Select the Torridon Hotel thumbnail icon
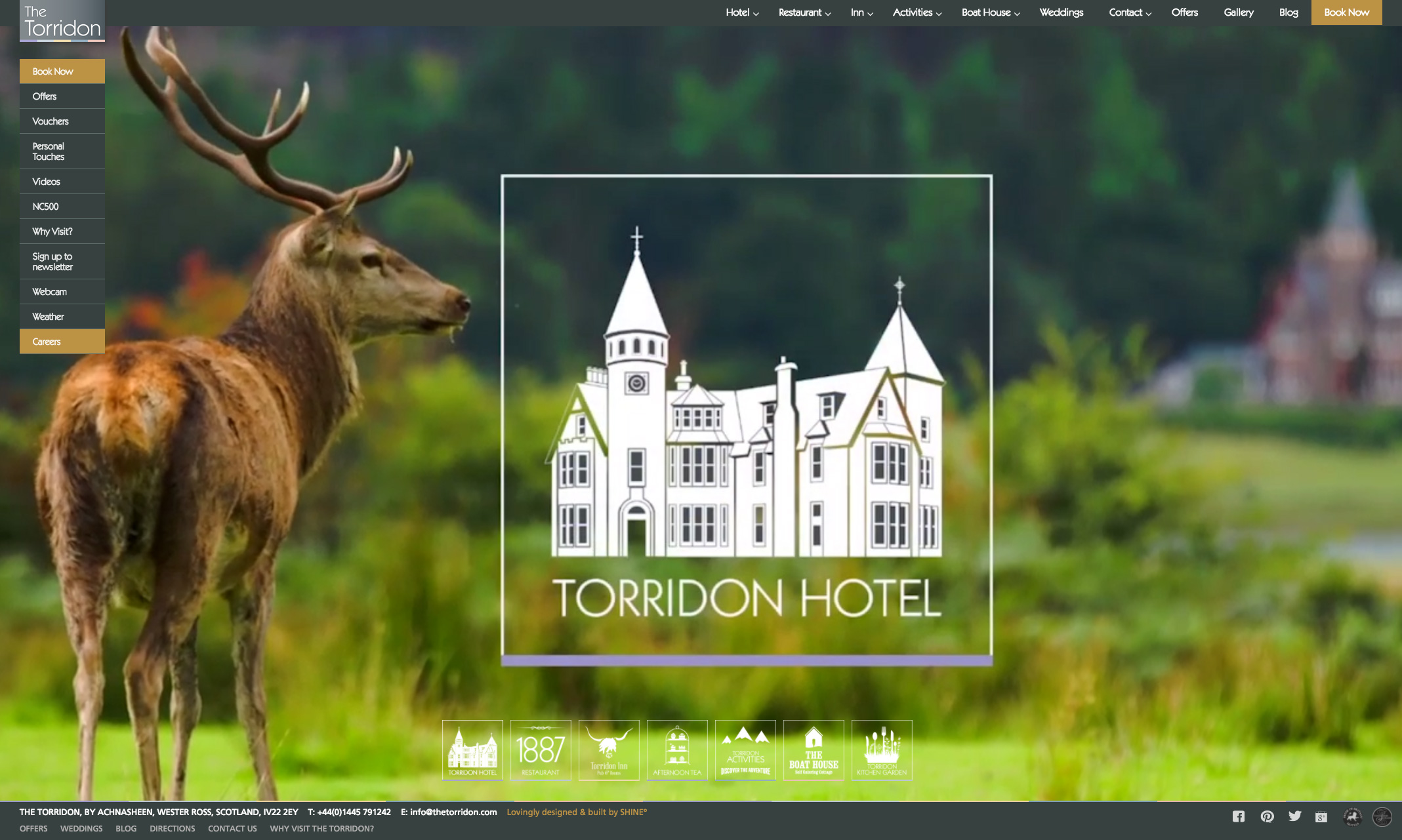The height and width of the screenshot is (840, 1402). [x=472, y=750]
